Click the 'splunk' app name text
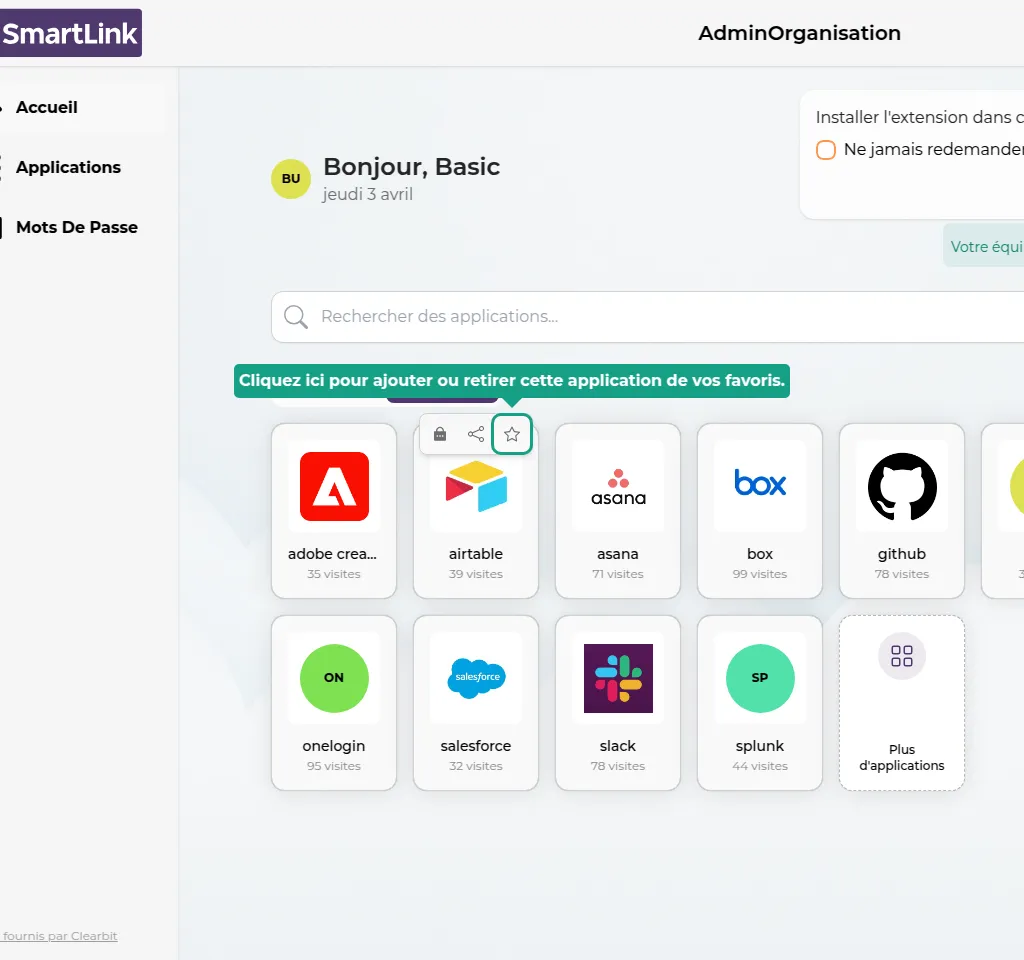Image resolution: width=1024 pixels, height=960 pixels. [x=760, y=746]
